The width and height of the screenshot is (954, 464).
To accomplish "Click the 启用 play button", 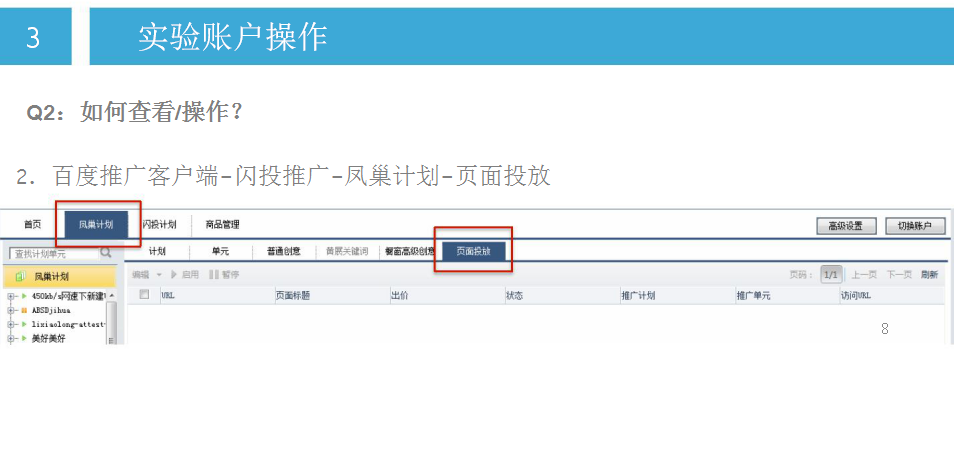I will [x=184, y=275].
